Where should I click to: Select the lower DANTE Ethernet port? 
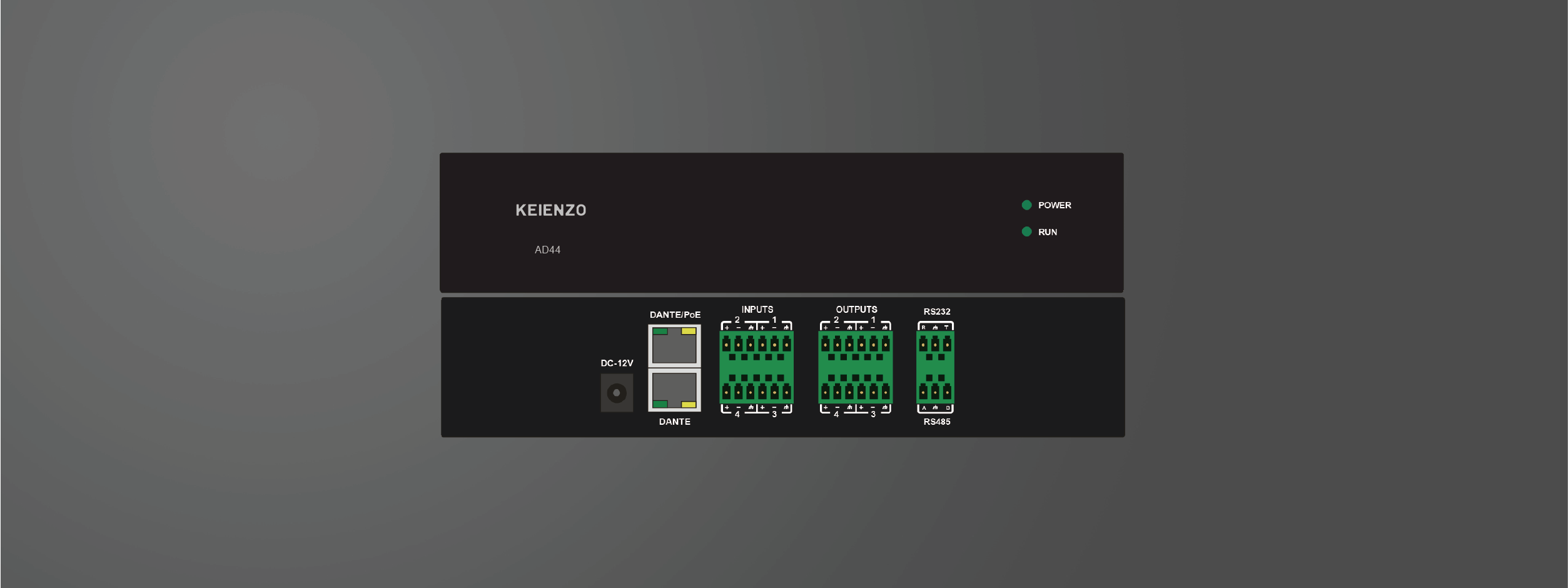674,390
